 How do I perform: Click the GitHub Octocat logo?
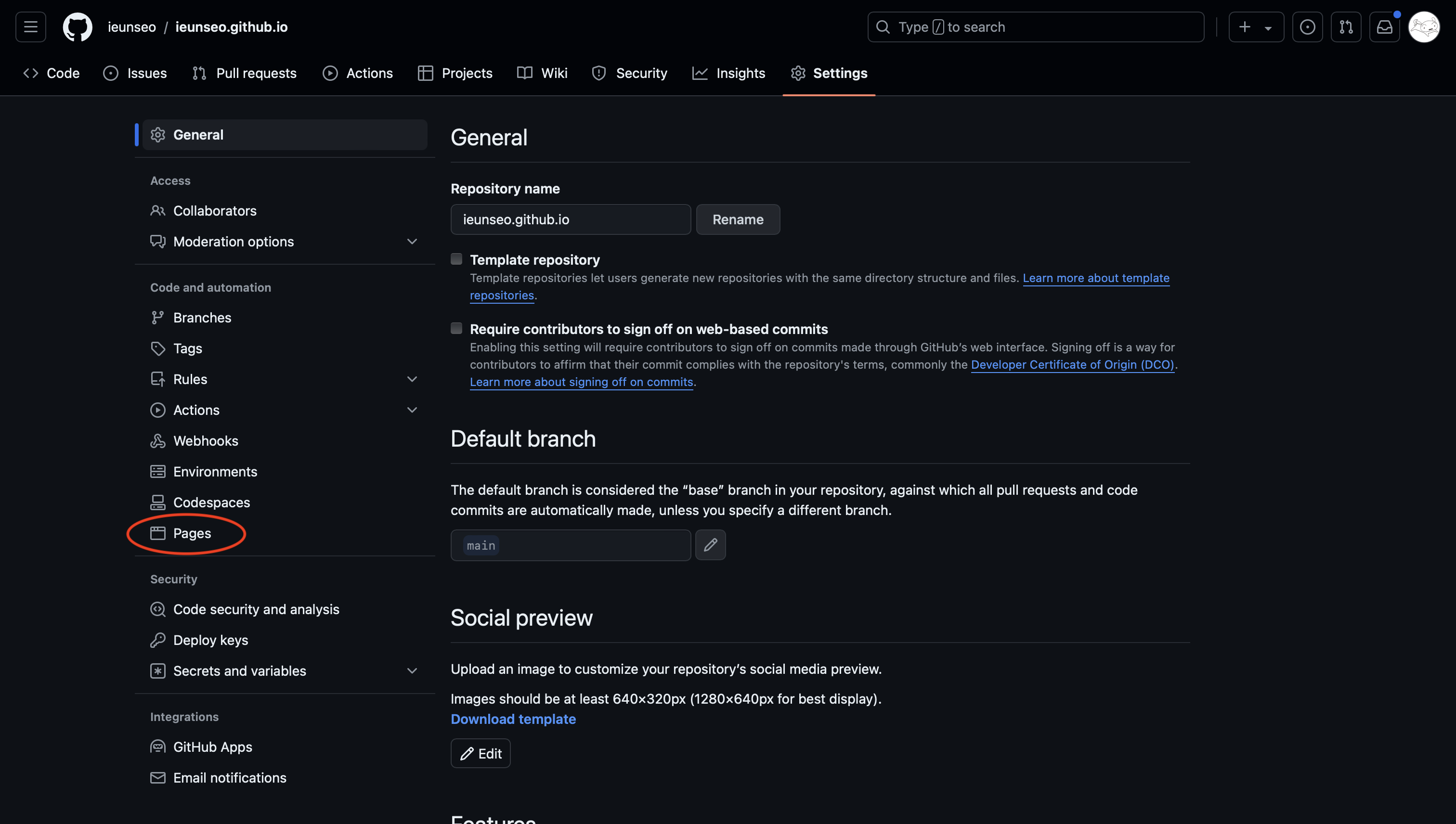point(78,26)
